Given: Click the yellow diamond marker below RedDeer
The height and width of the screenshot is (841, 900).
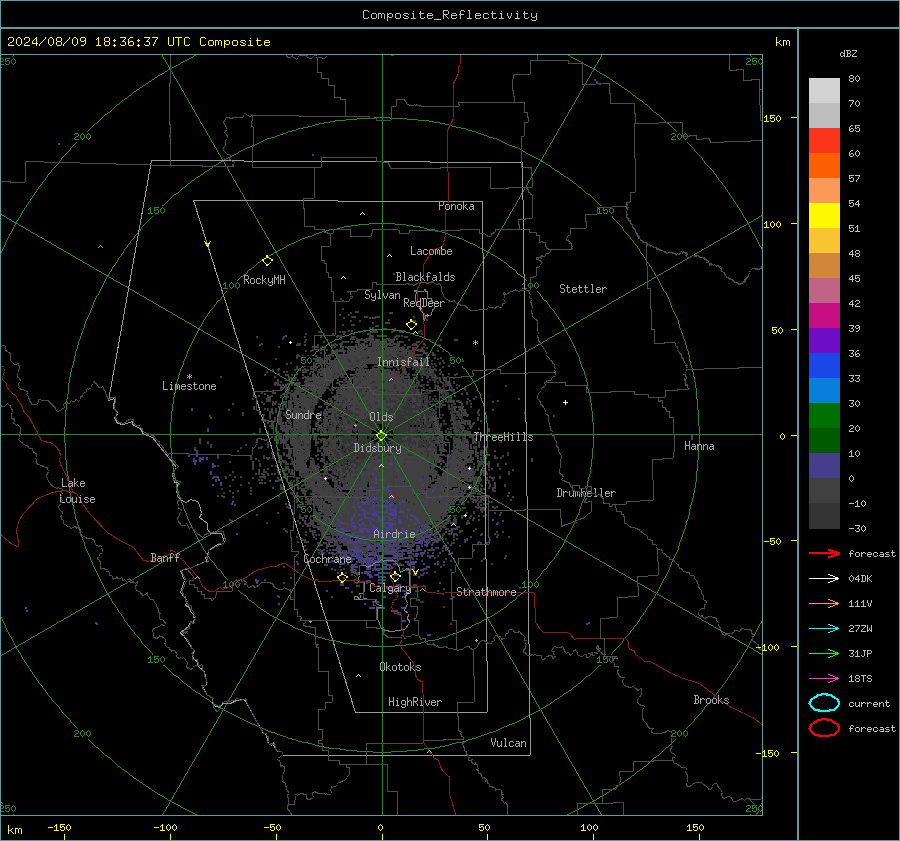Looking at the screenshot, I should (412, 325).
